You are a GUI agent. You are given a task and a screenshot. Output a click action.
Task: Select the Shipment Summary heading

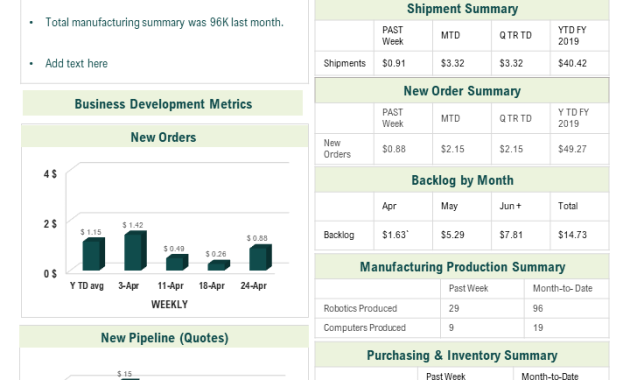pos(462,9)
